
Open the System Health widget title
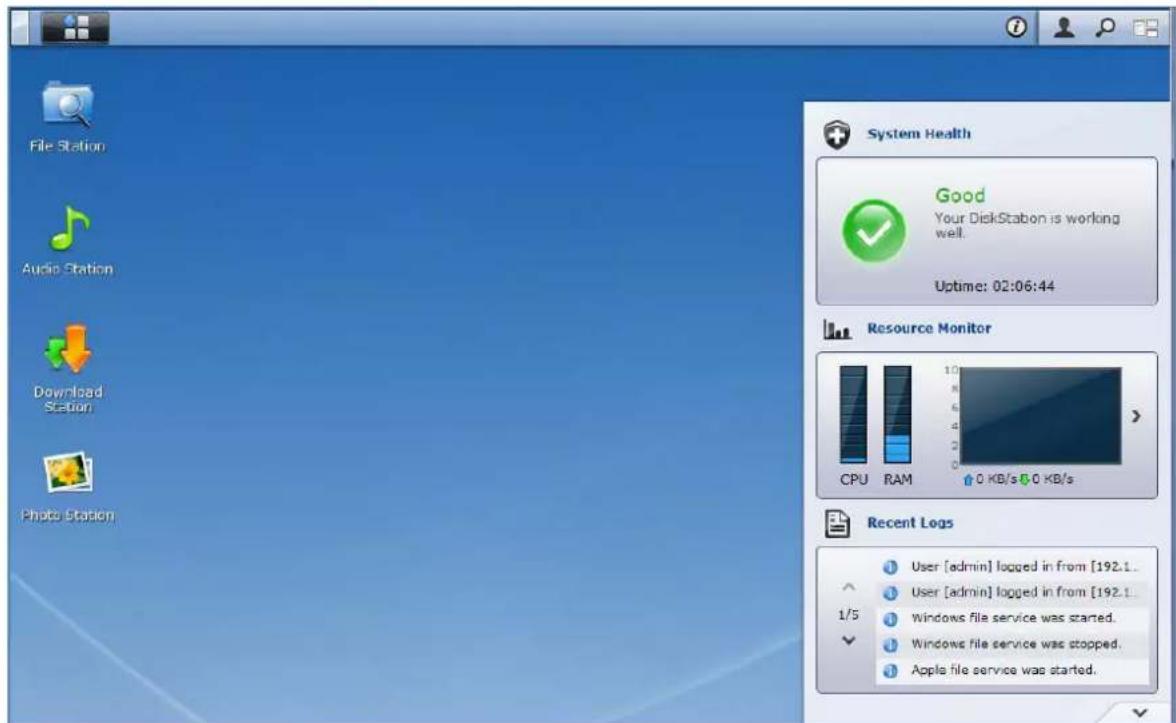919,134
